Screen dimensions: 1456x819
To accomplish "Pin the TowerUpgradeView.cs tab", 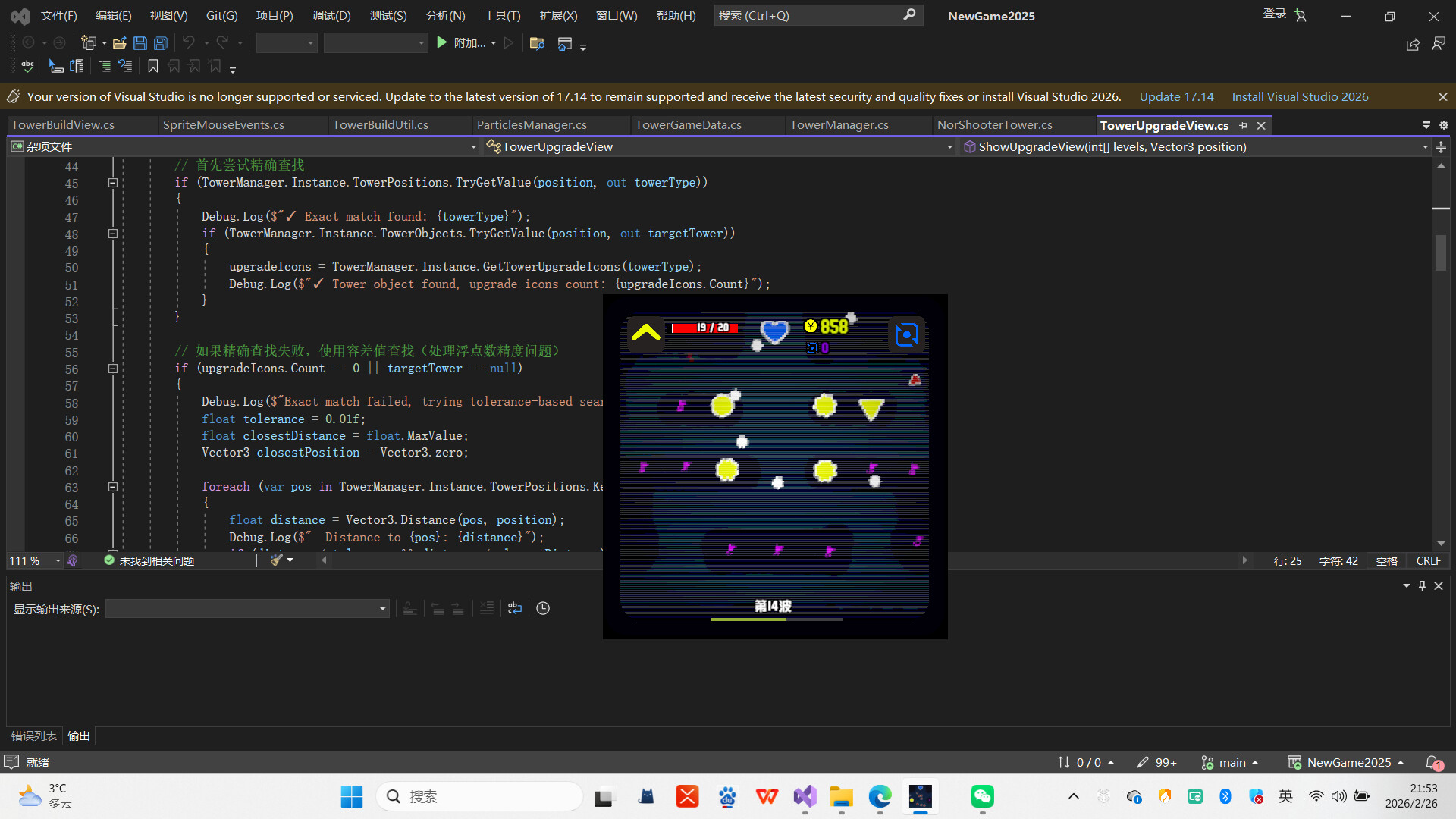I will pos(1244,125).
